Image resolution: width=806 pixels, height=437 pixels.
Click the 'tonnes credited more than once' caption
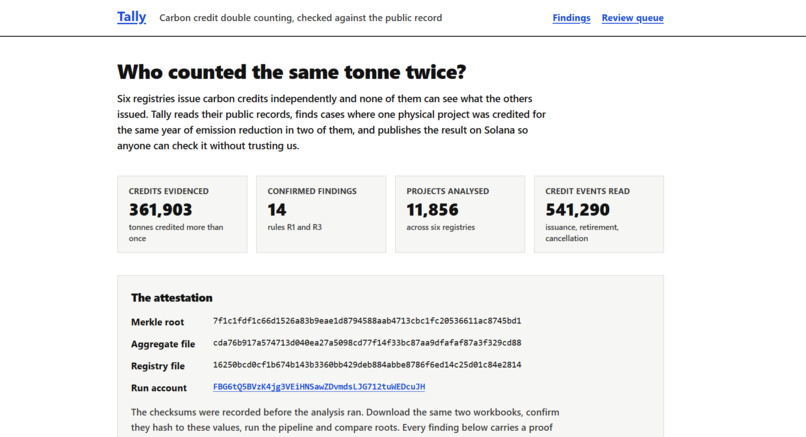[176, 233]
